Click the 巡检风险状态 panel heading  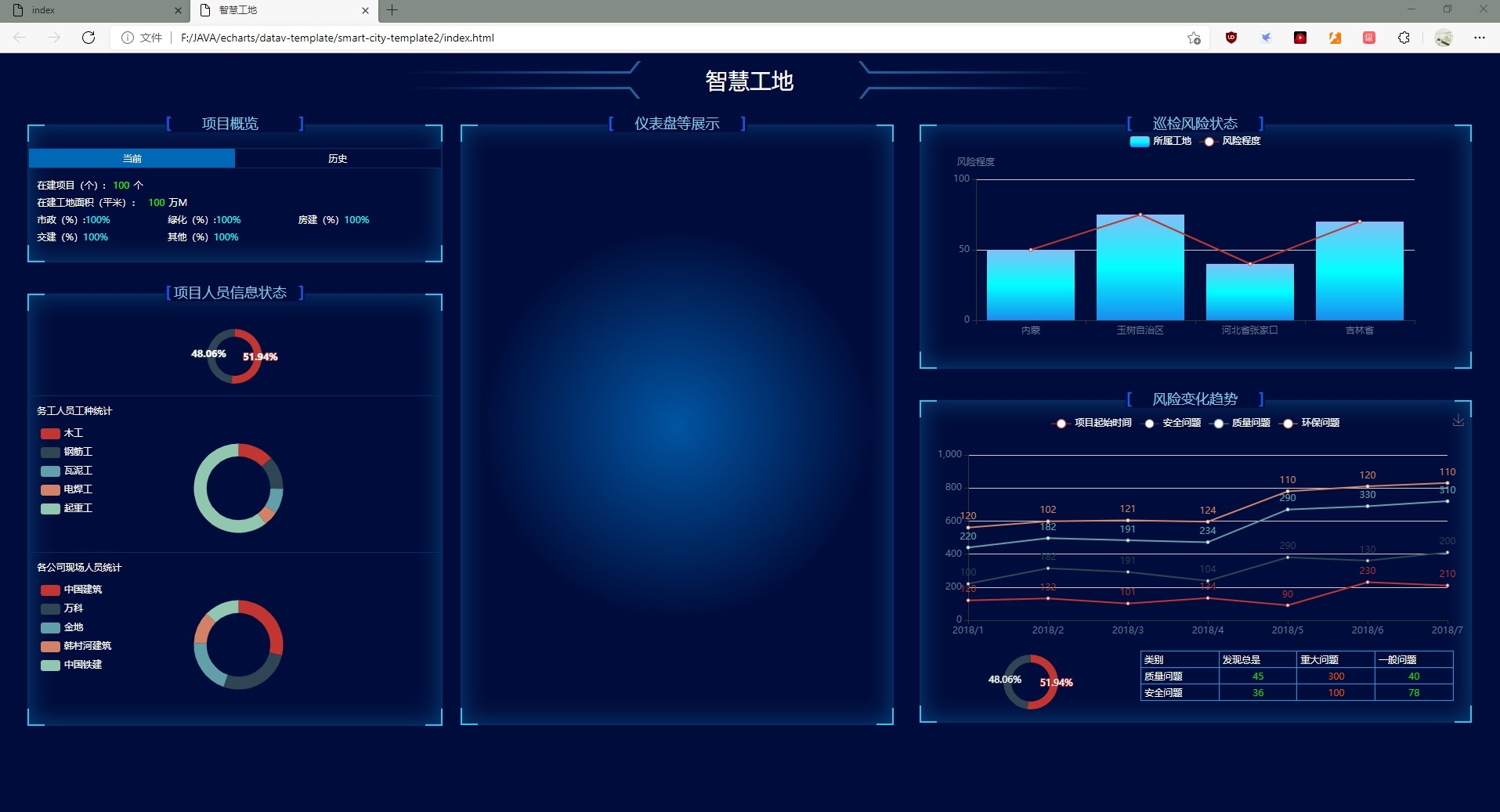[x=1195, y=124]
